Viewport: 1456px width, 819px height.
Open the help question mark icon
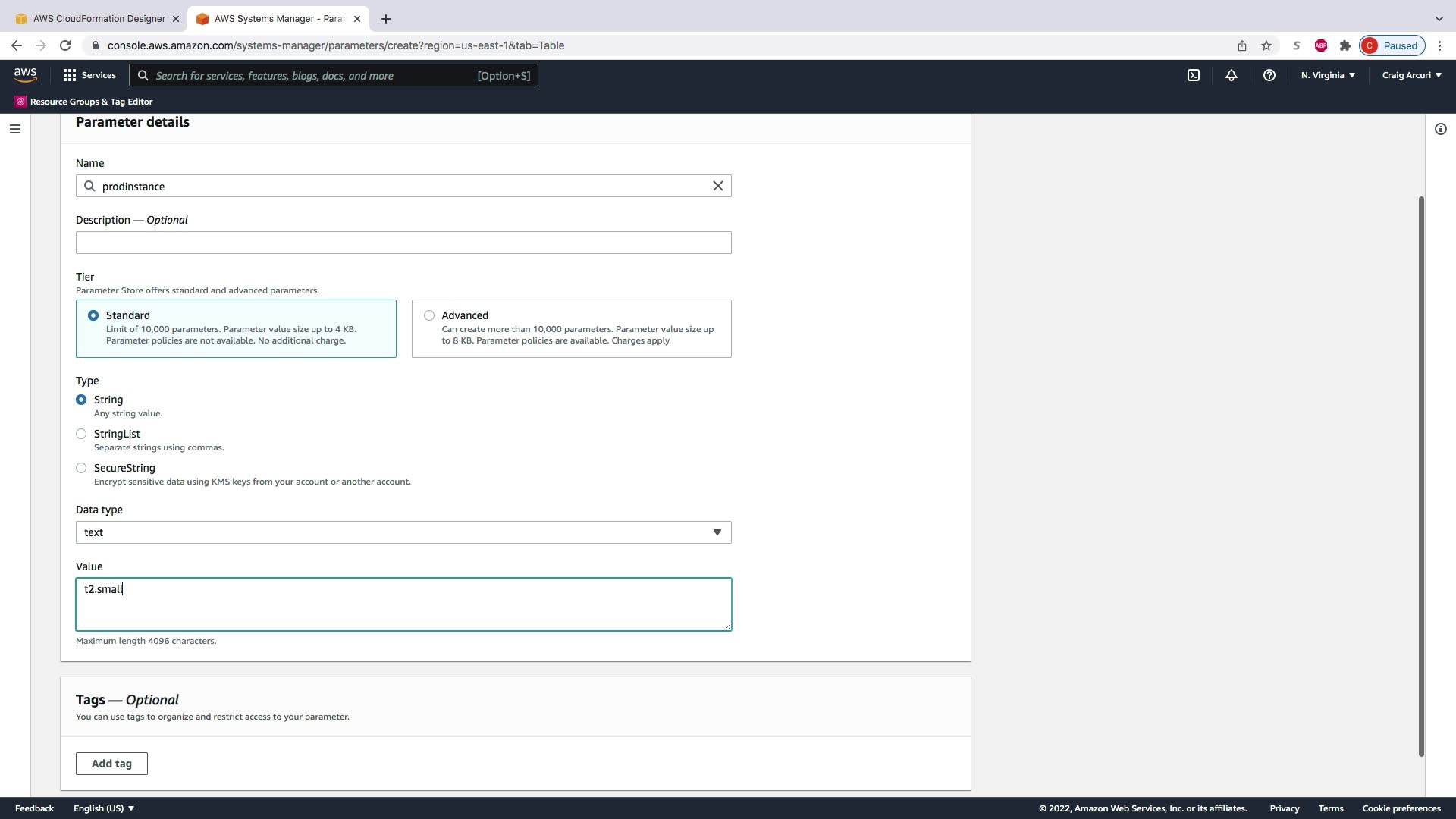click(x=1269, y=75)
